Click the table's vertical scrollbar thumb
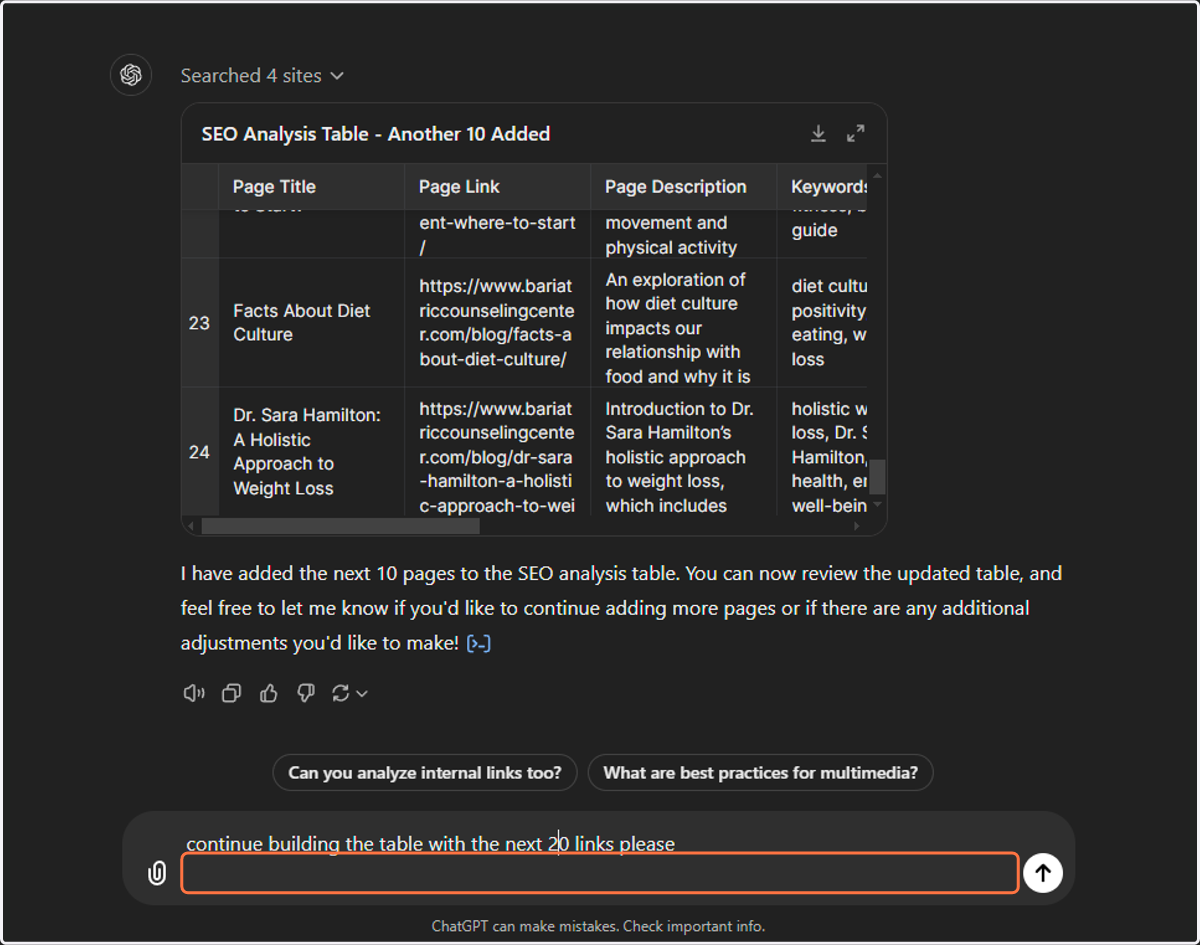 pos(877,477)
